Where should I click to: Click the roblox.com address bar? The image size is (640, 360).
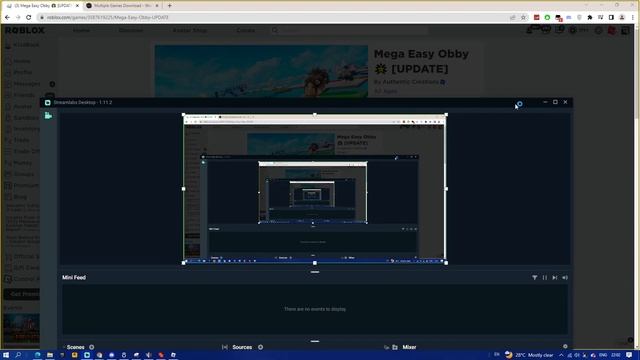click(x=273, y=18)
